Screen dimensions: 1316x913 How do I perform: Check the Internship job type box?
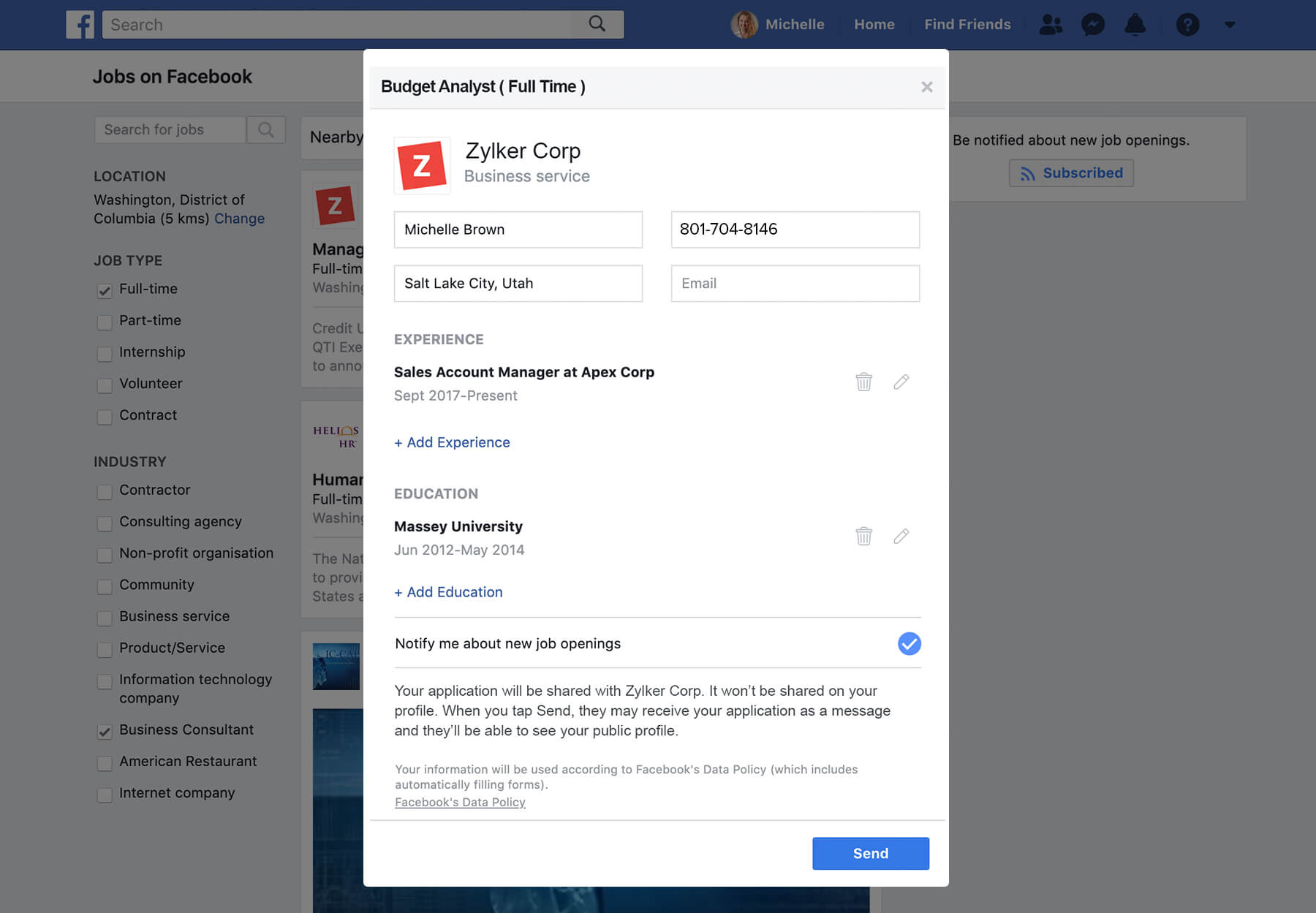[x=105, y=353]
